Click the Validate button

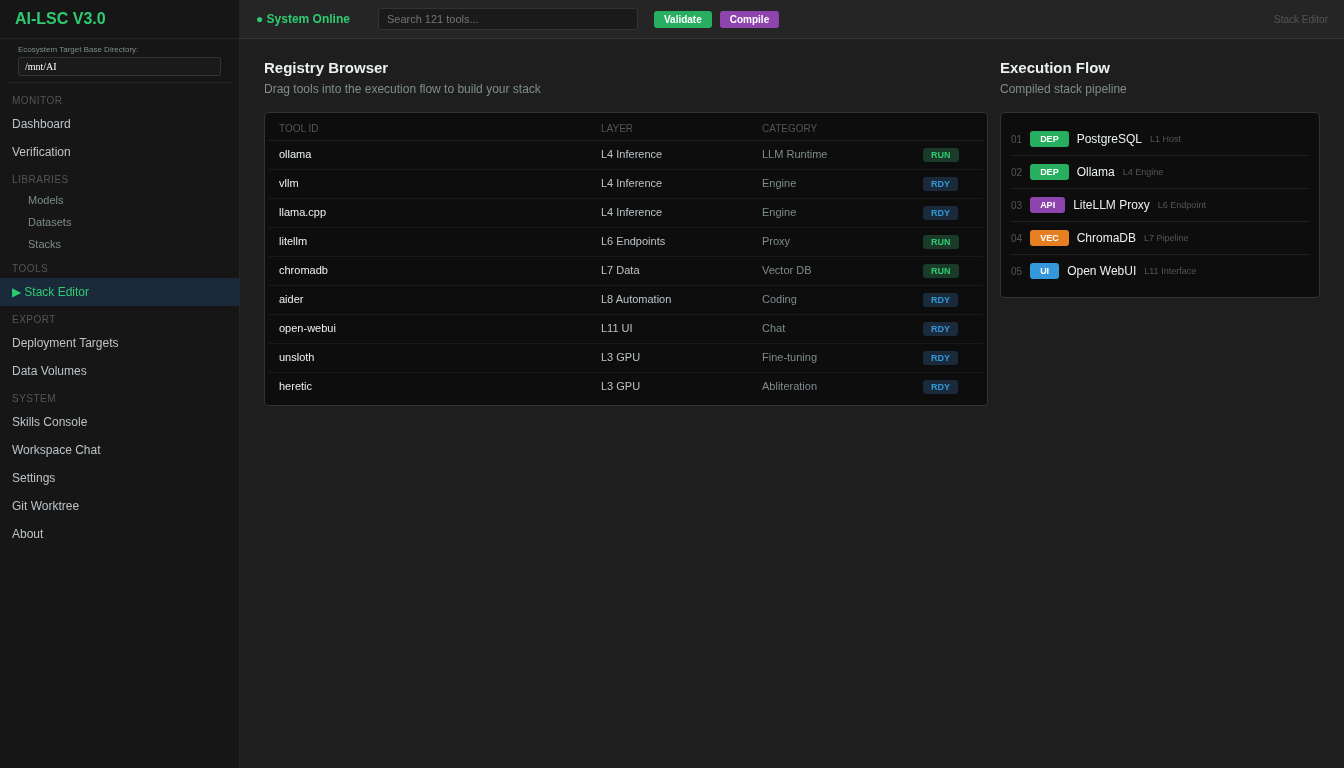[x=683, y=19]
